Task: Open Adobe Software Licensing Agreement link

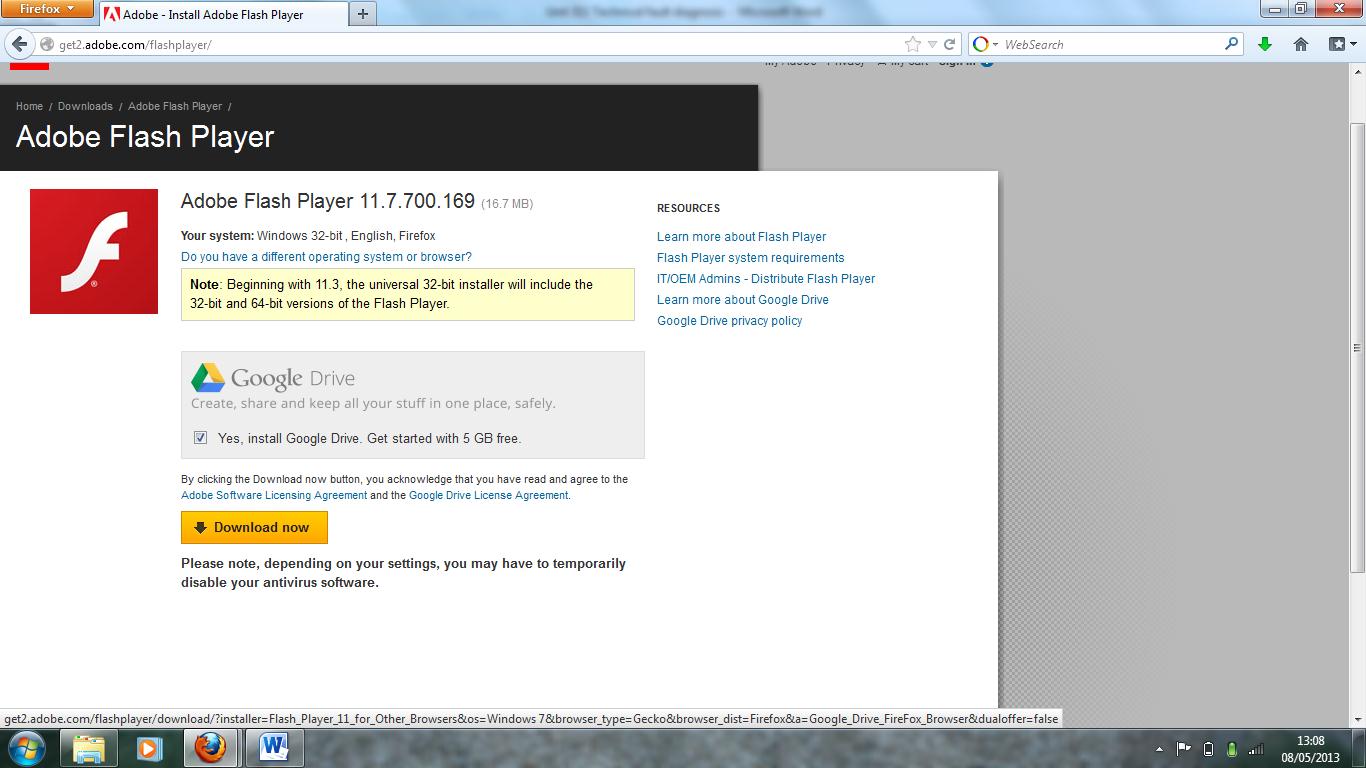Action: (x=274, y=495)
